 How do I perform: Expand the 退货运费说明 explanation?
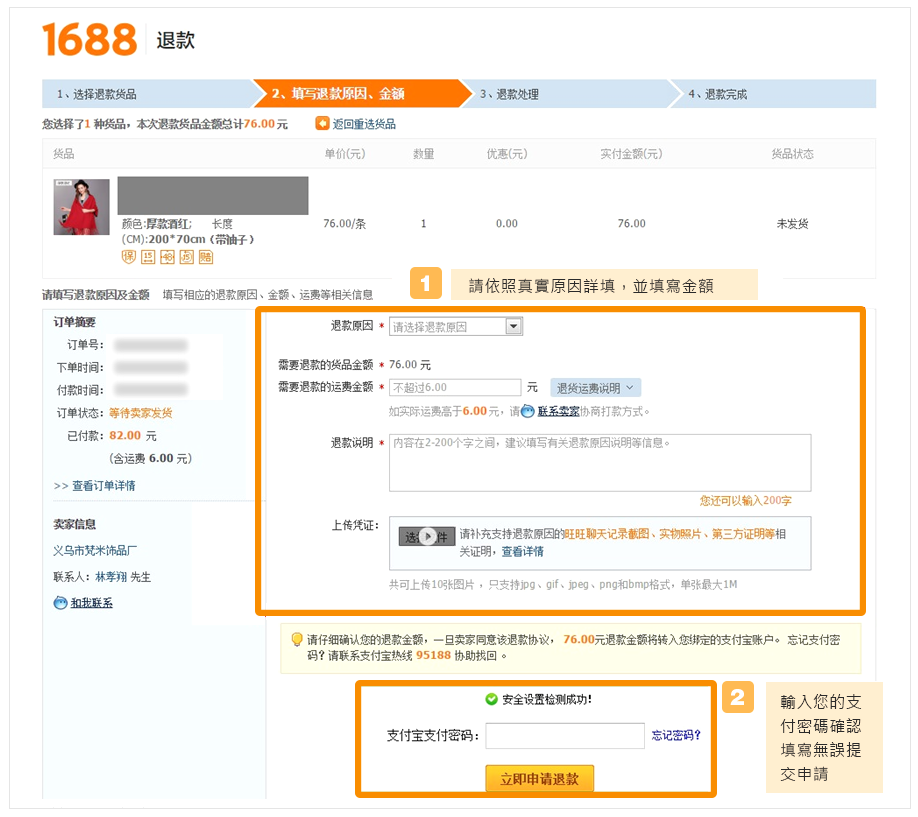[595, 388]
